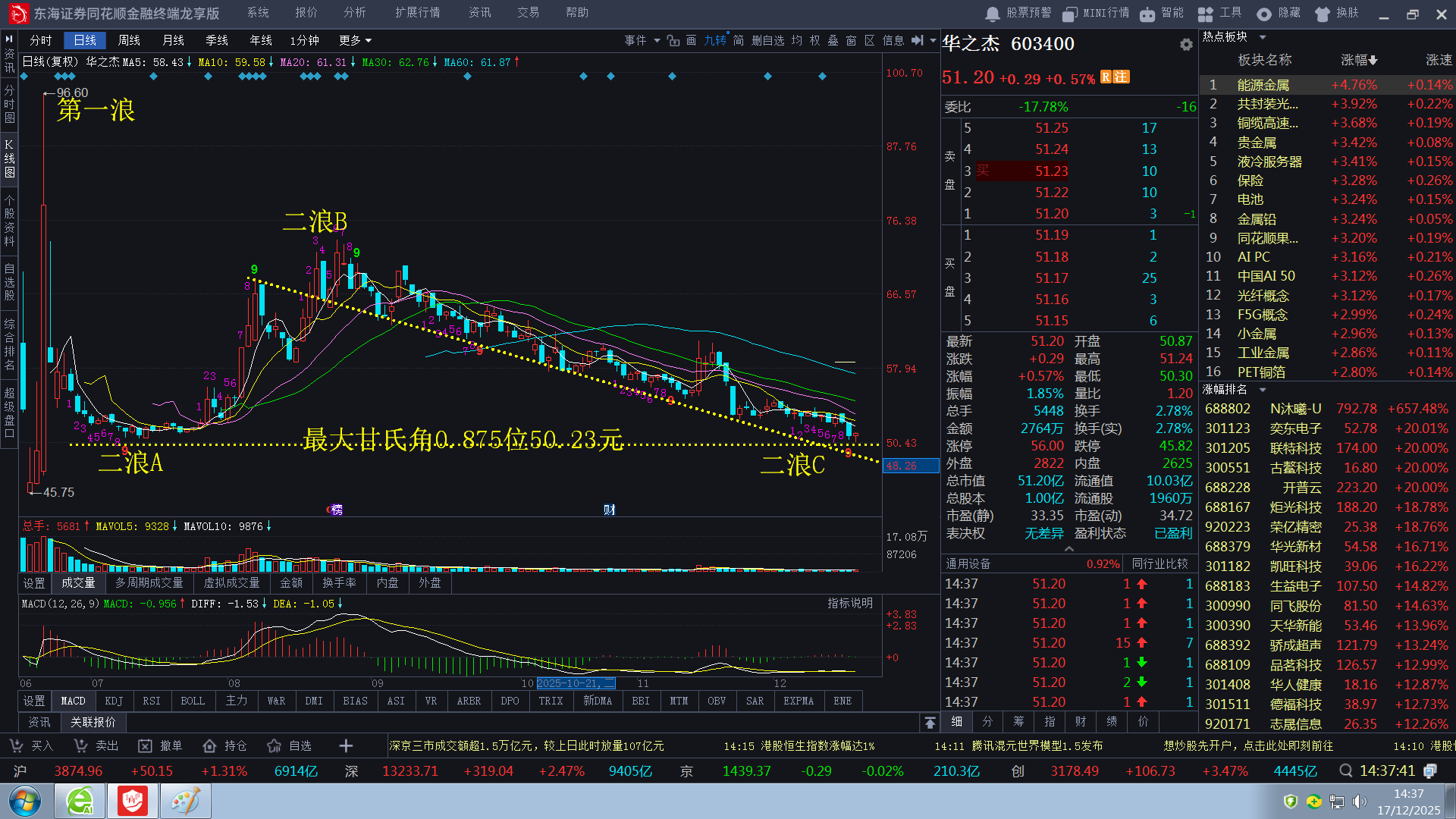Open 持仓 holdings house icon
The width and height of the screenshot is (1456, 819).
point(209,746)
